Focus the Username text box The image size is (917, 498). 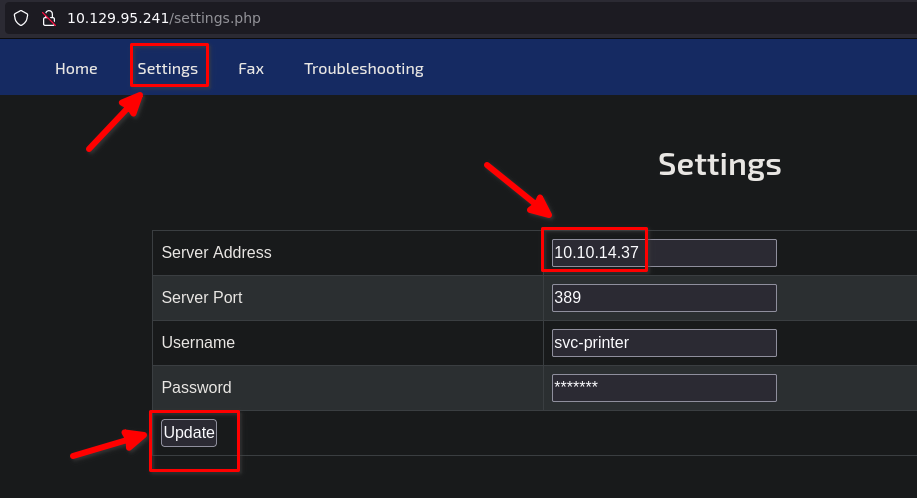(664, 343)
